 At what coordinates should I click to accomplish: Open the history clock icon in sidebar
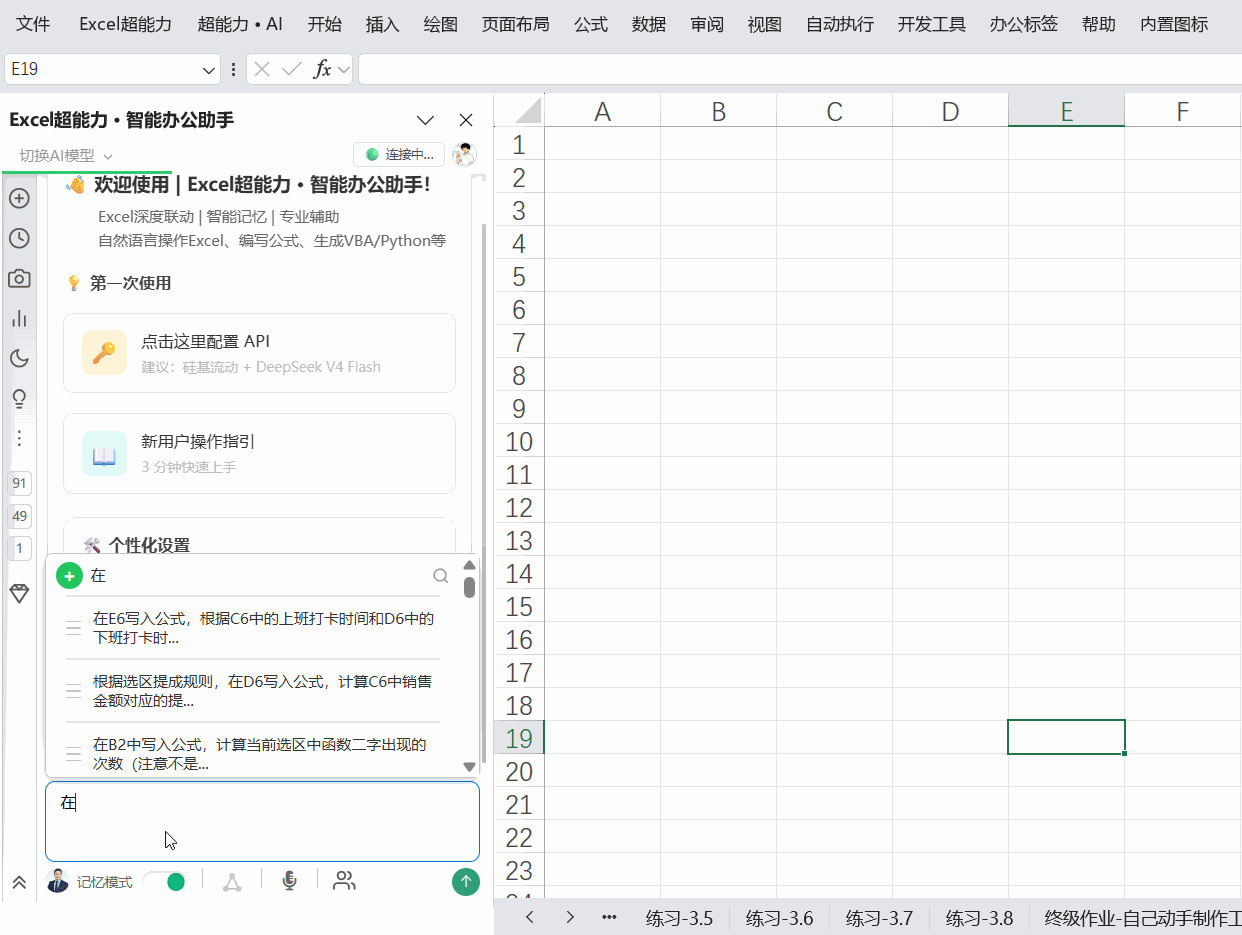(x=19, y=238)
